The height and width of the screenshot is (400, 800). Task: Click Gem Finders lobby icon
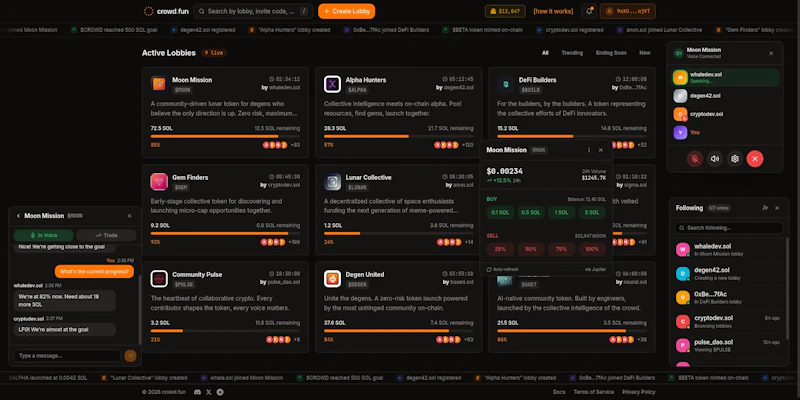(159, 182)
